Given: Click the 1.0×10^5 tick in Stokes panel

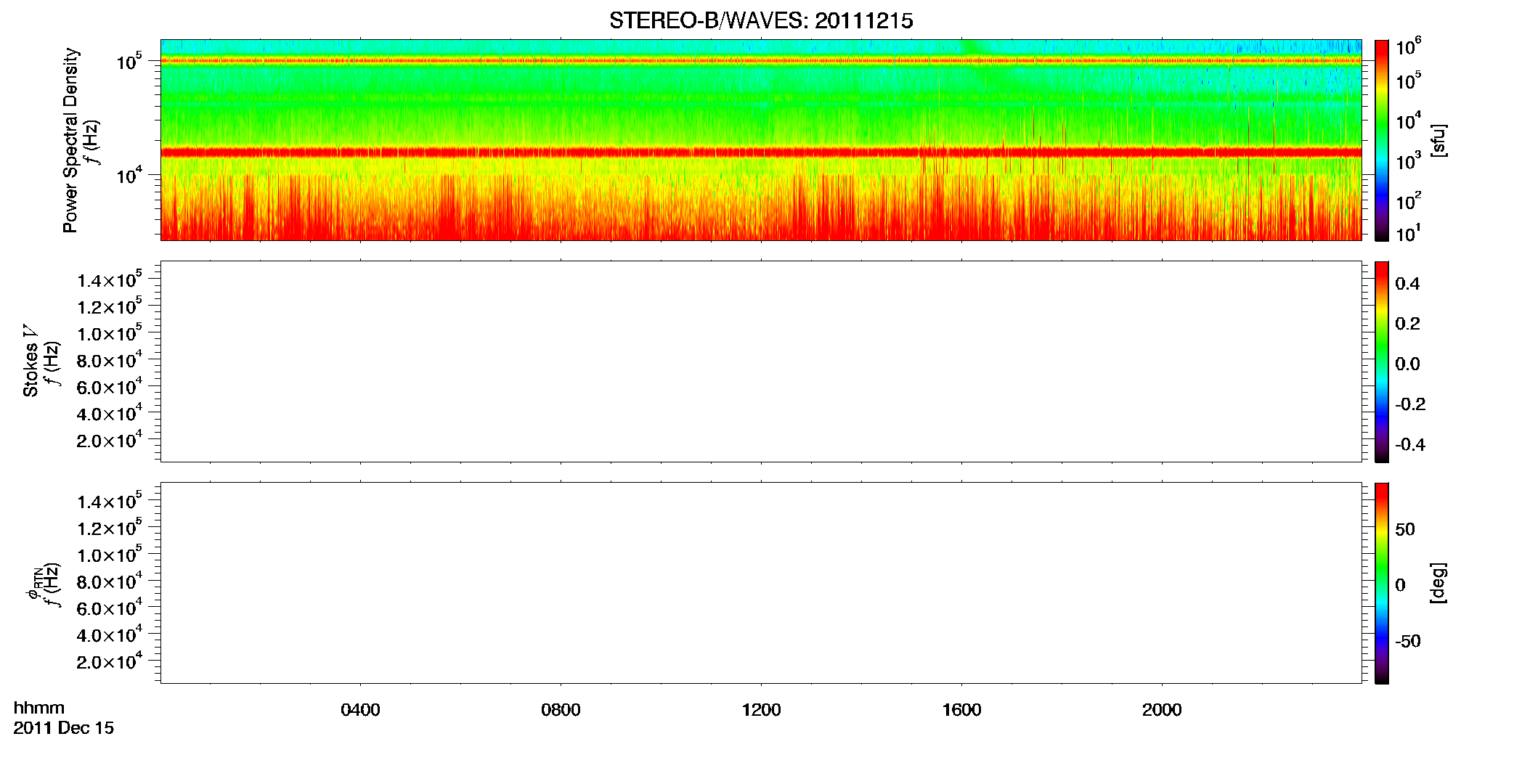Looking at the screenshot, I should [x=110, y=332].
